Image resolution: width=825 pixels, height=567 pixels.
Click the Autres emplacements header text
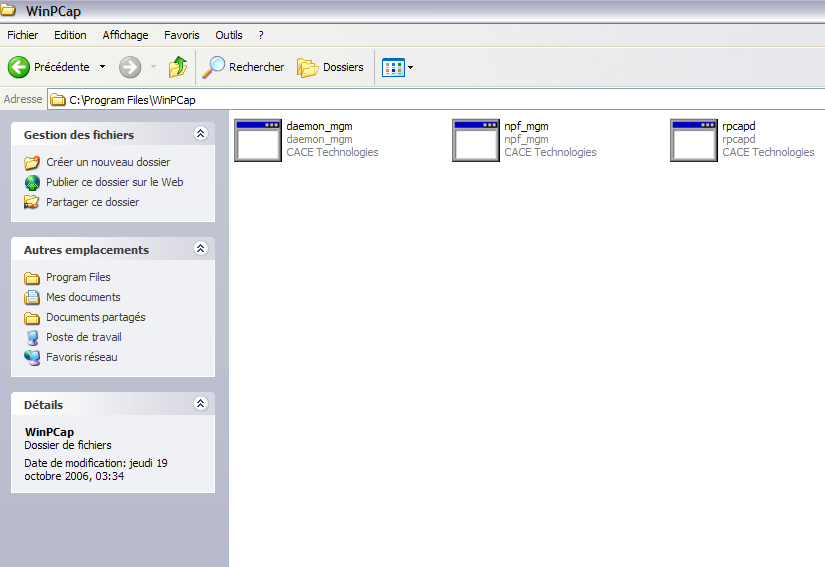86,250
